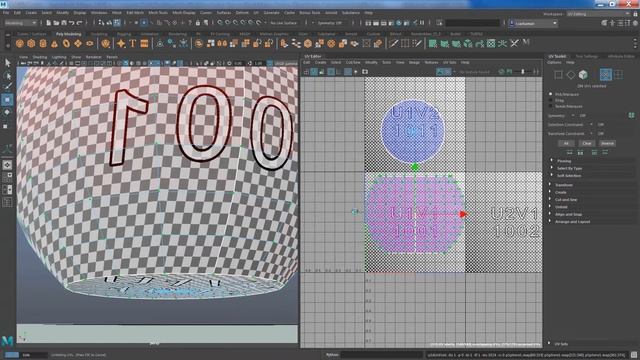Create a polygon sphere from the shelf

[x=20, y=43]
